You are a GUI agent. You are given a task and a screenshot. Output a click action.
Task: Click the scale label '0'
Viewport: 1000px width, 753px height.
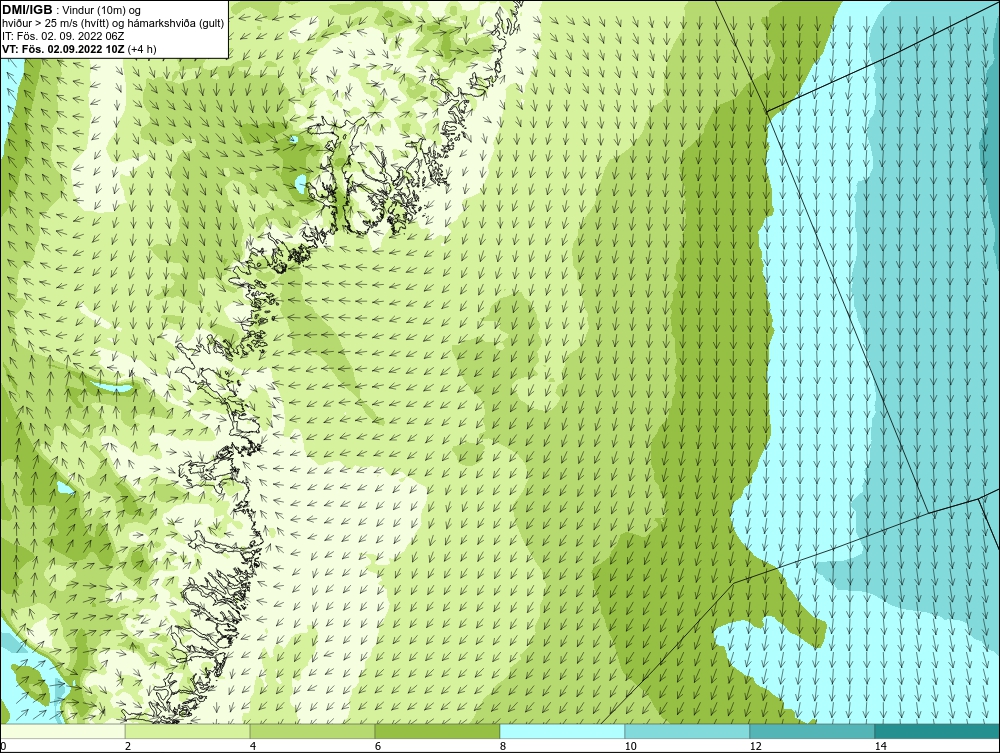coord(3,747)
